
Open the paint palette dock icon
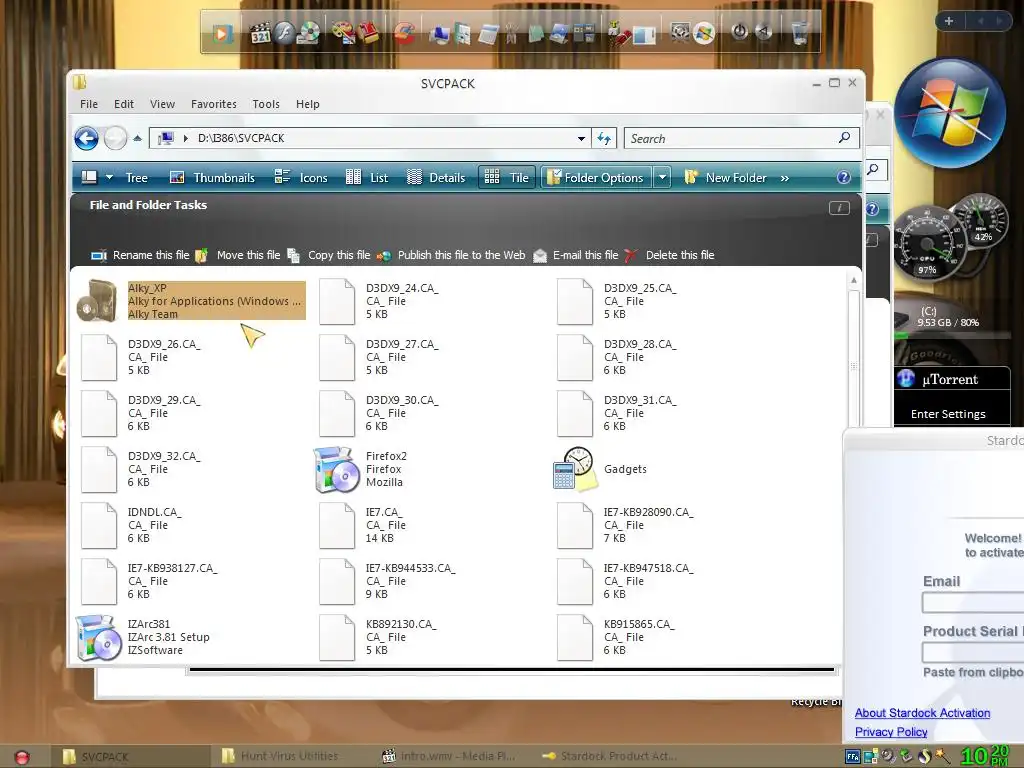[342, 31]
